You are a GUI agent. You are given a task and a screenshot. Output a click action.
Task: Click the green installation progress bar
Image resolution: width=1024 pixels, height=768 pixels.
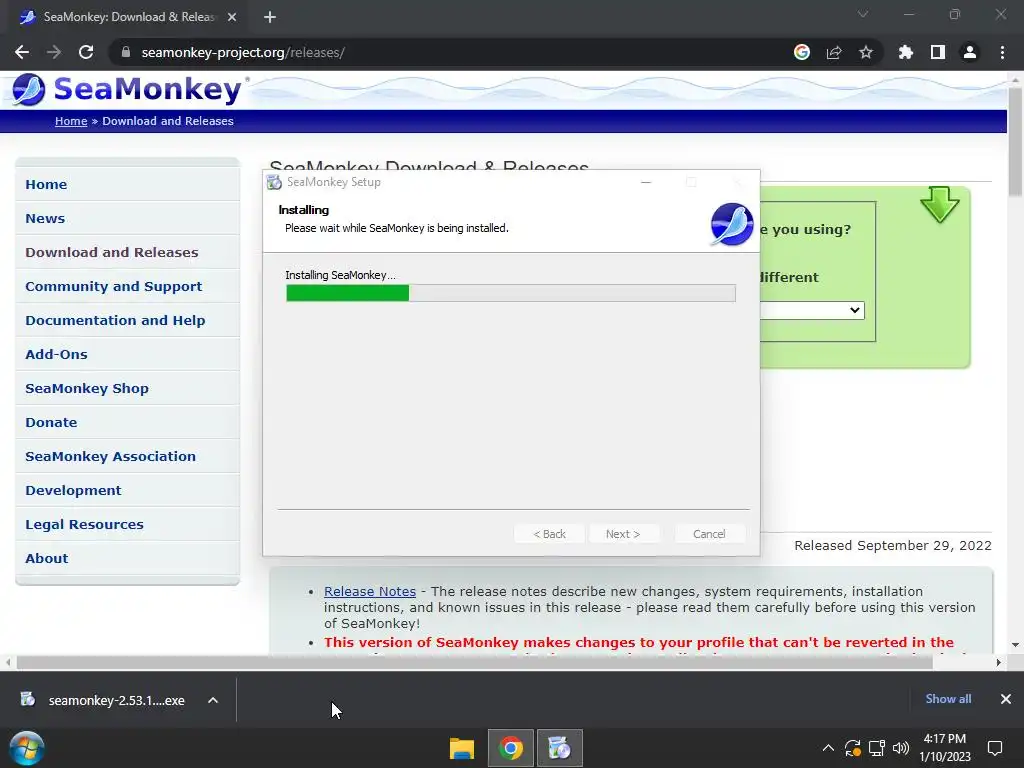(x=511, y=293)
